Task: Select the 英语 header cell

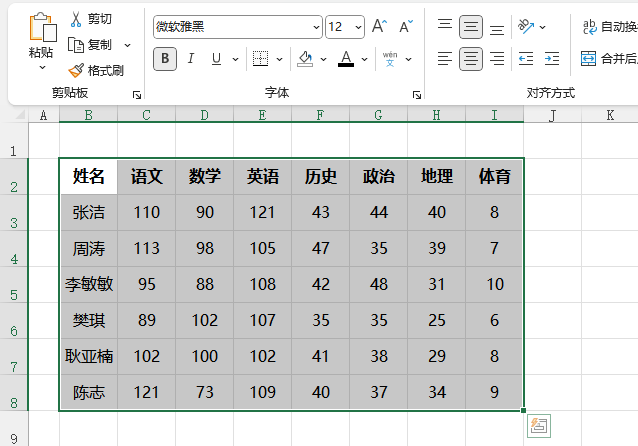Action: click(262, 177)
